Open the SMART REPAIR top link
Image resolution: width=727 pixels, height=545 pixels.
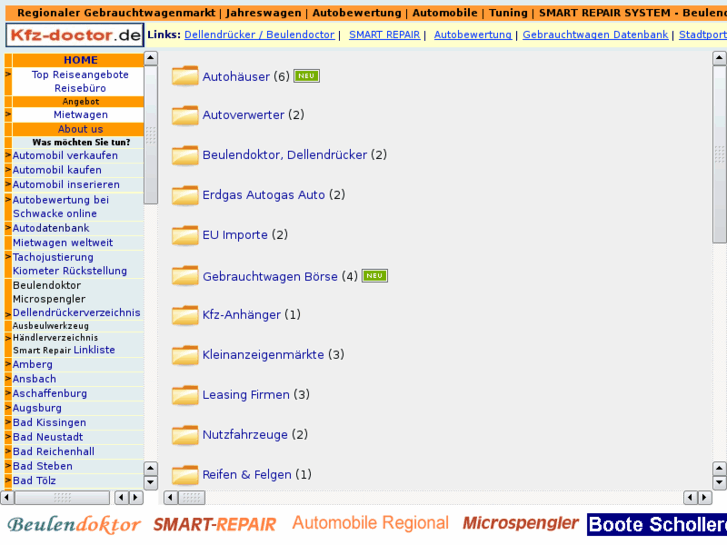384,35
